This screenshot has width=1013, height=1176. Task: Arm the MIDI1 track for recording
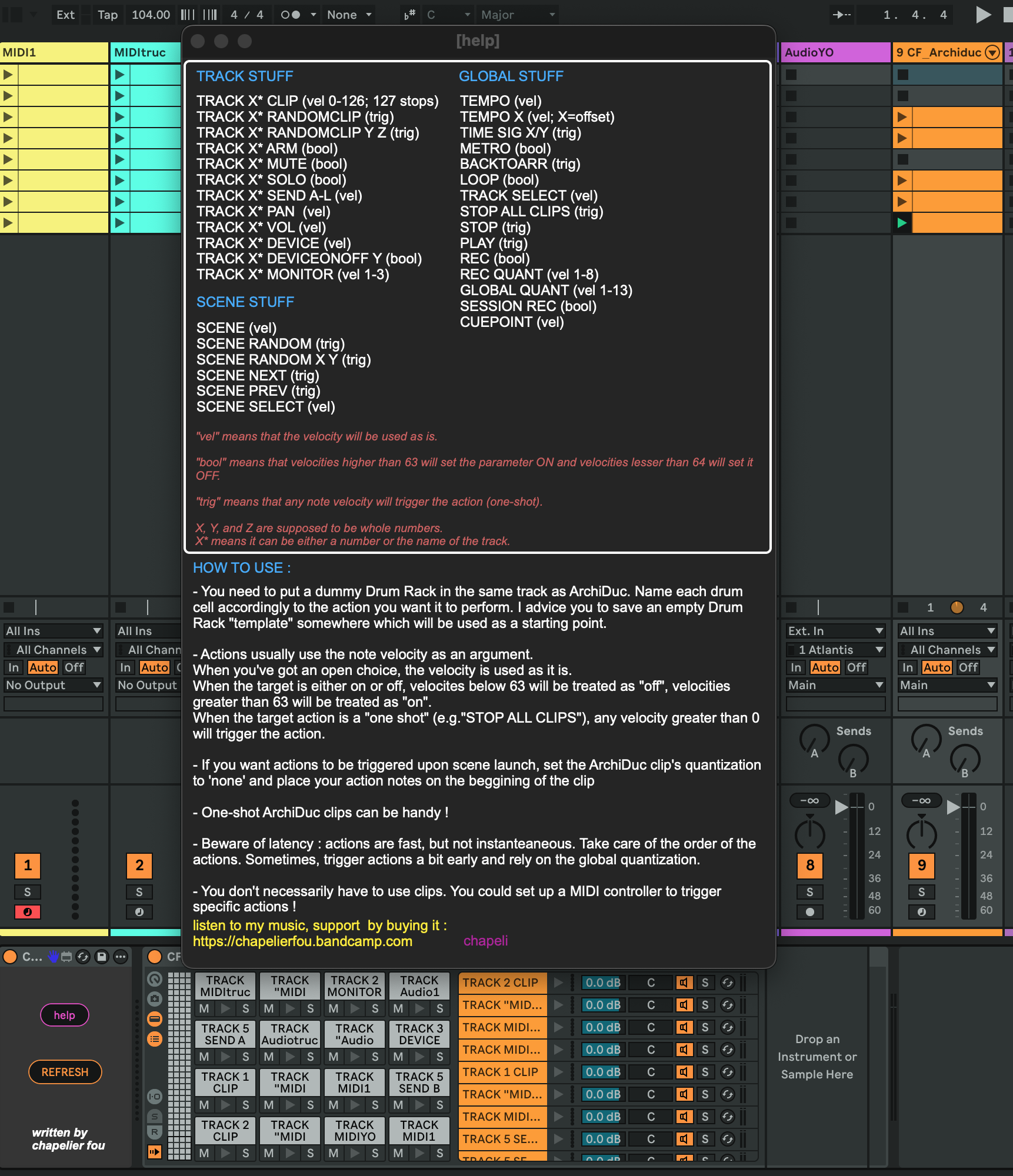tap(28, 912)
